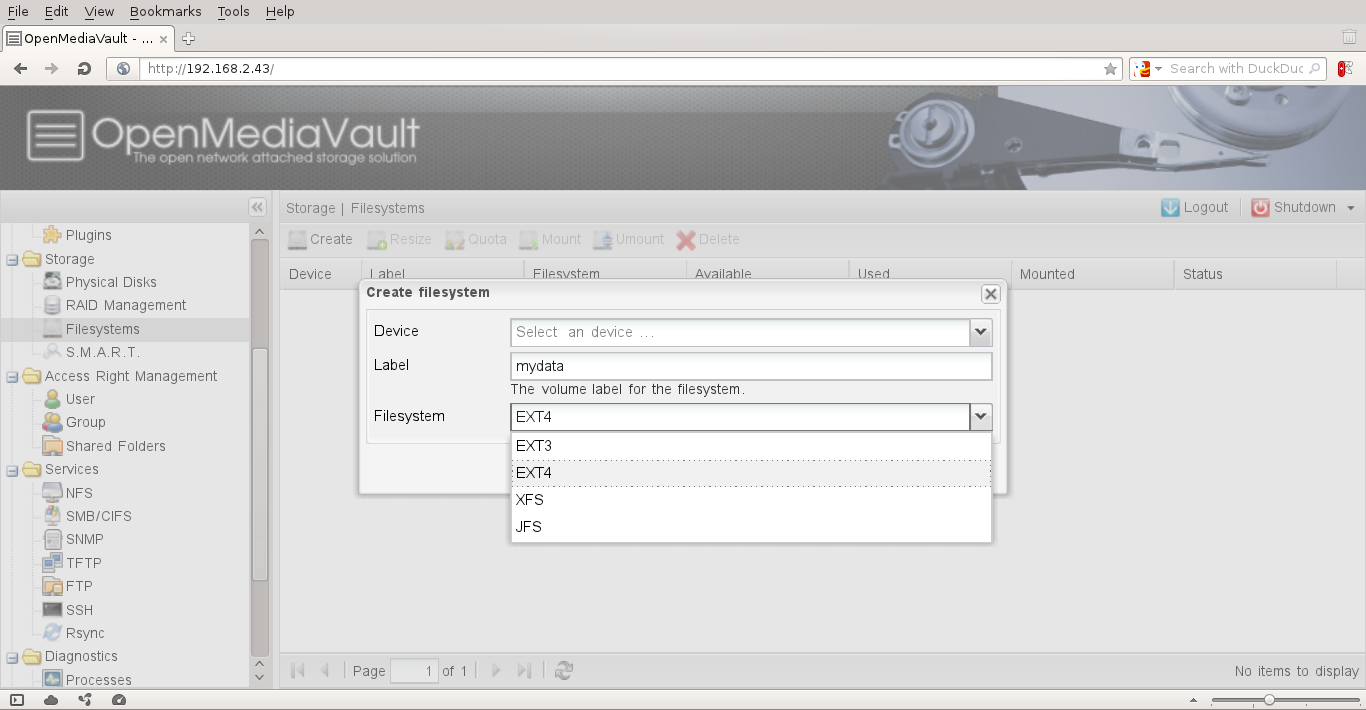
Task: Click the bookmark star in address bar
Action: 1110,69
